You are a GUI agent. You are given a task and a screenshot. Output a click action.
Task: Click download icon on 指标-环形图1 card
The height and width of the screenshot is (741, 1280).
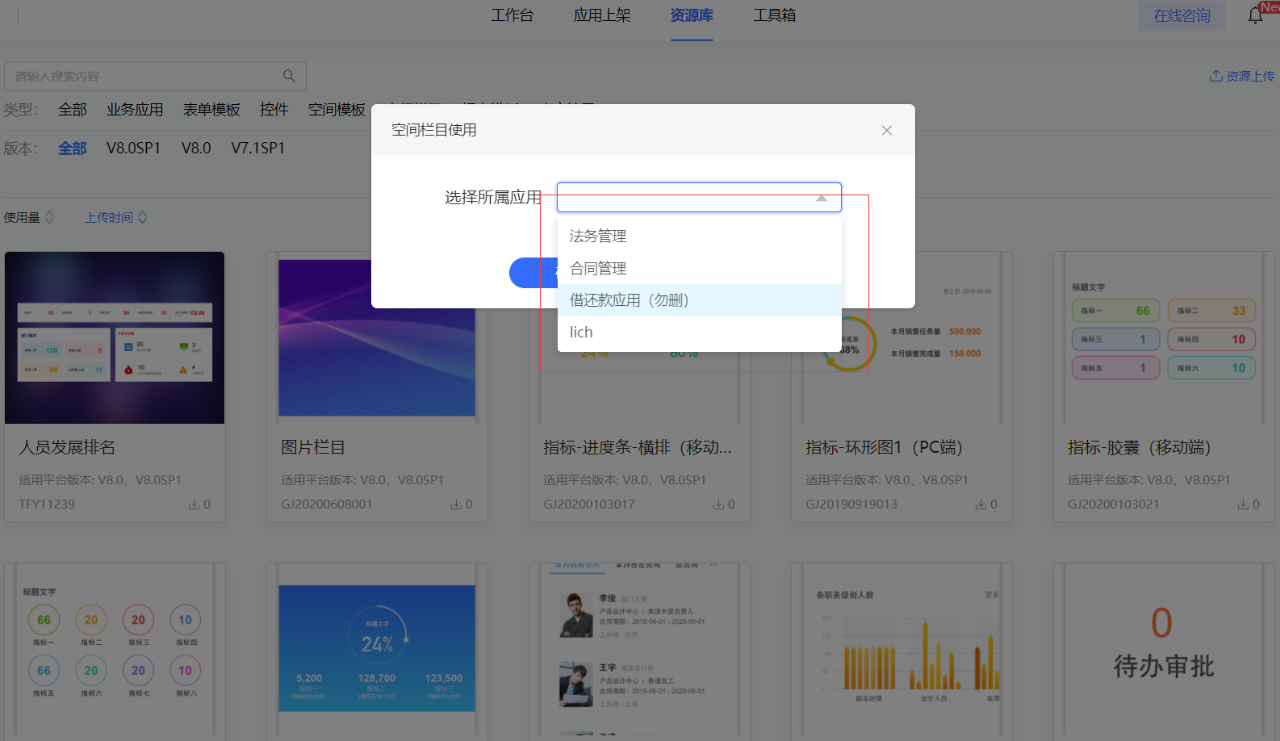tap(980, 505)
